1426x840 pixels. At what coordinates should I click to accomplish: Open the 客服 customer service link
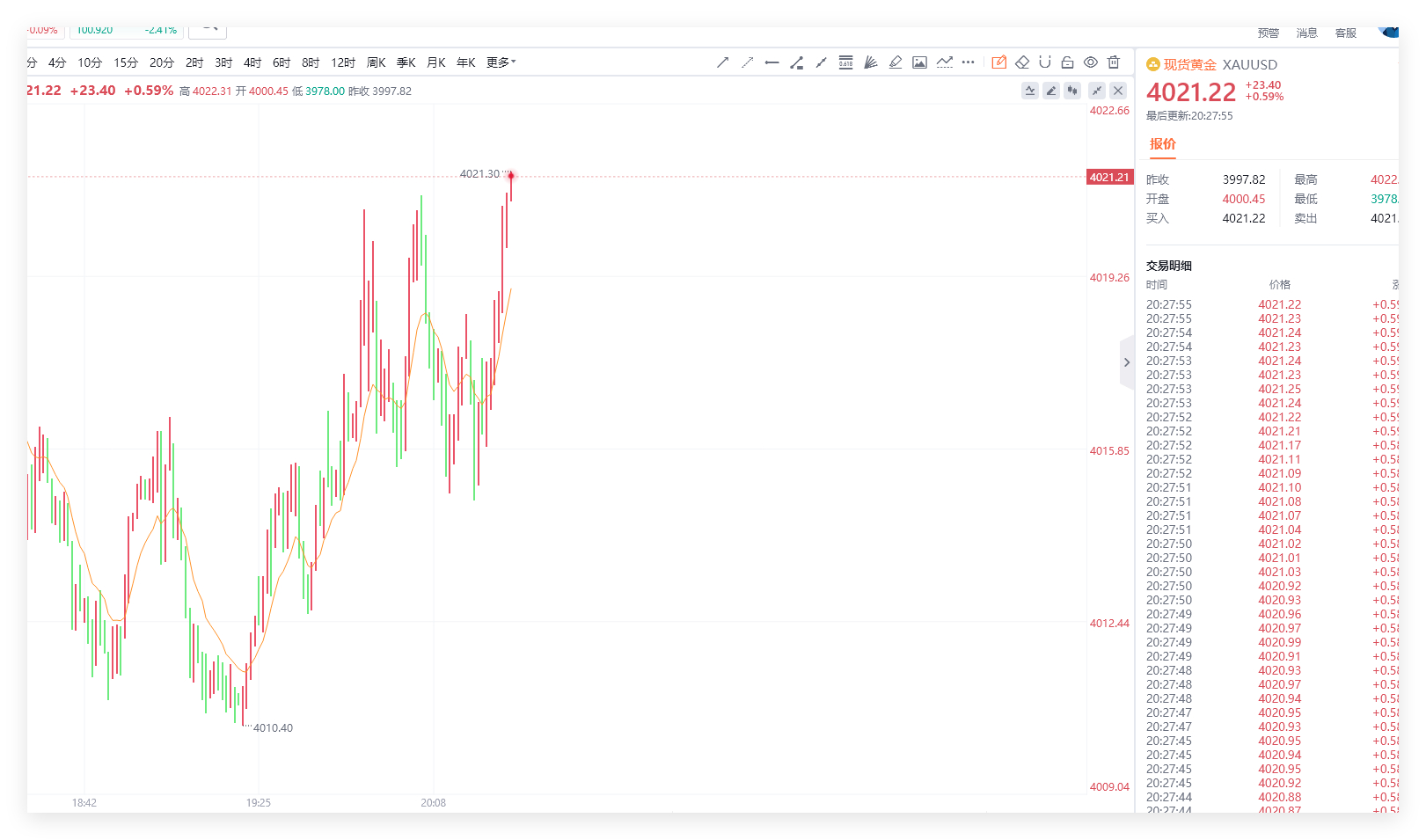click(x=1345, y=33)
